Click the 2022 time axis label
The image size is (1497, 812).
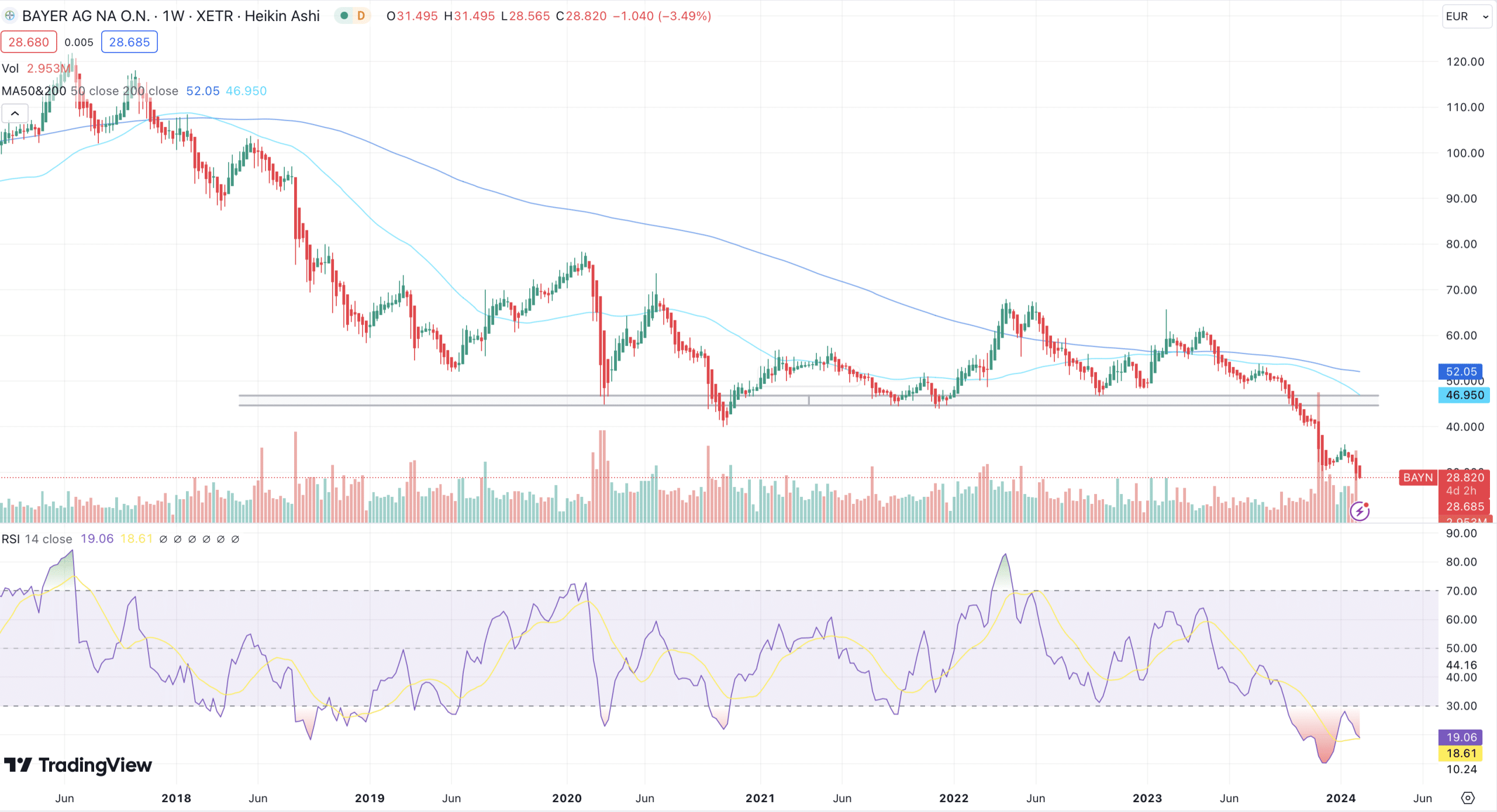pyautogui.click(x=954, y=799)
